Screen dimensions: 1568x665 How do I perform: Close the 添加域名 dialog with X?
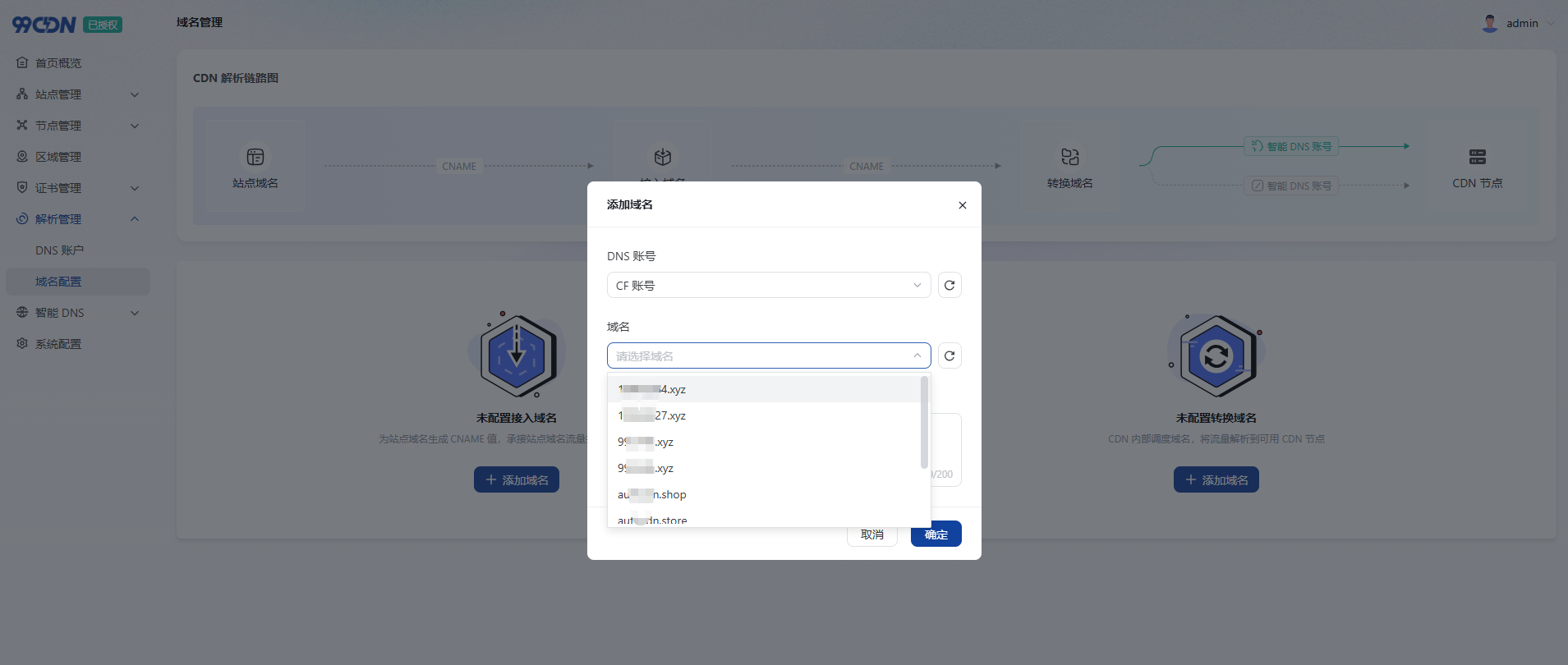tap(962, 205)
